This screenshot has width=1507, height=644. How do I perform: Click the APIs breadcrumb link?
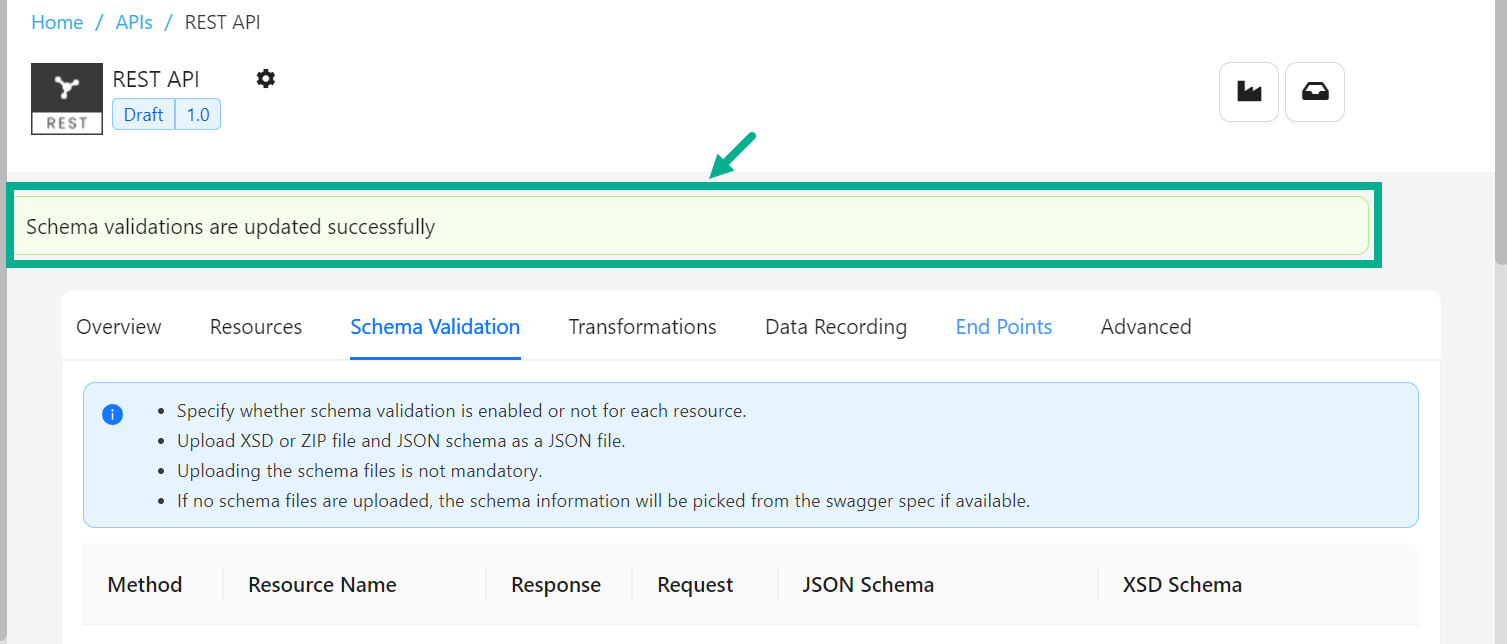134,21
